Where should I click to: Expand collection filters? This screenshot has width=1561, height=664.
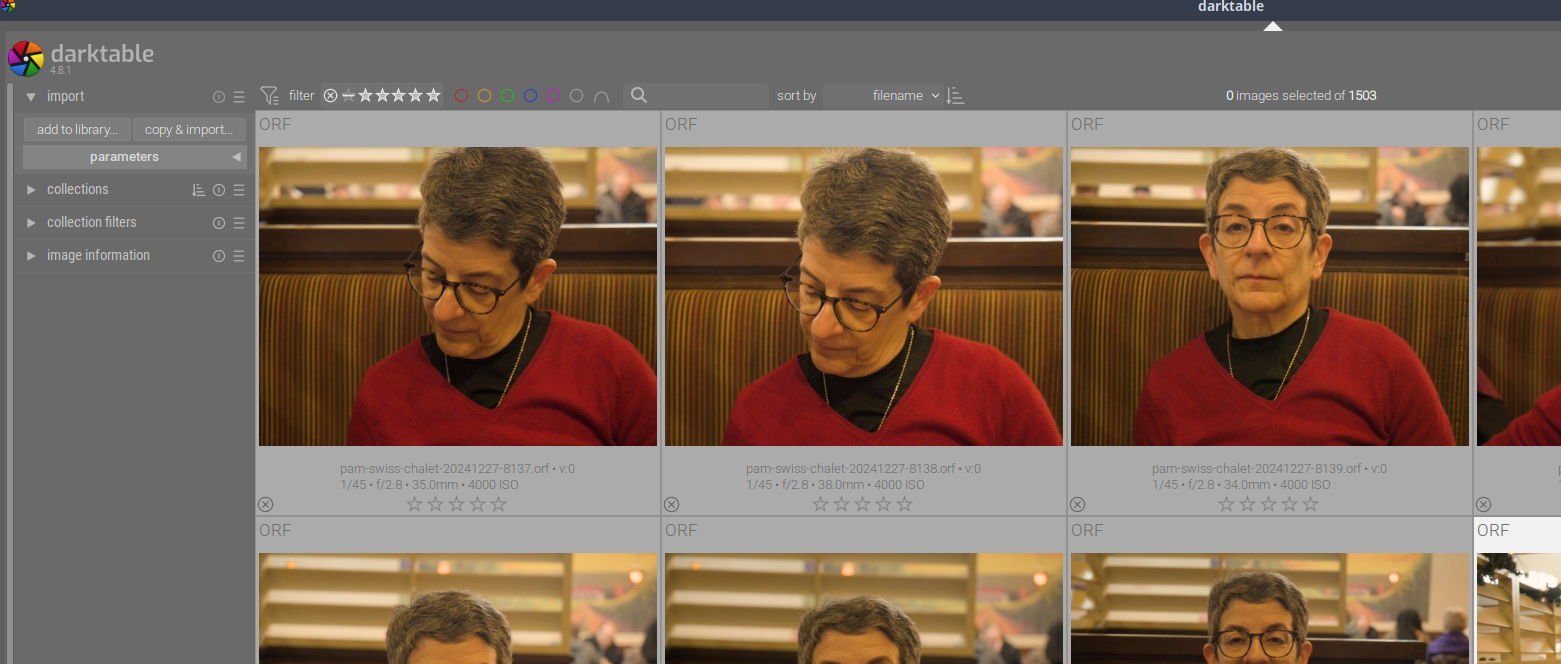(x=31, y=222)
